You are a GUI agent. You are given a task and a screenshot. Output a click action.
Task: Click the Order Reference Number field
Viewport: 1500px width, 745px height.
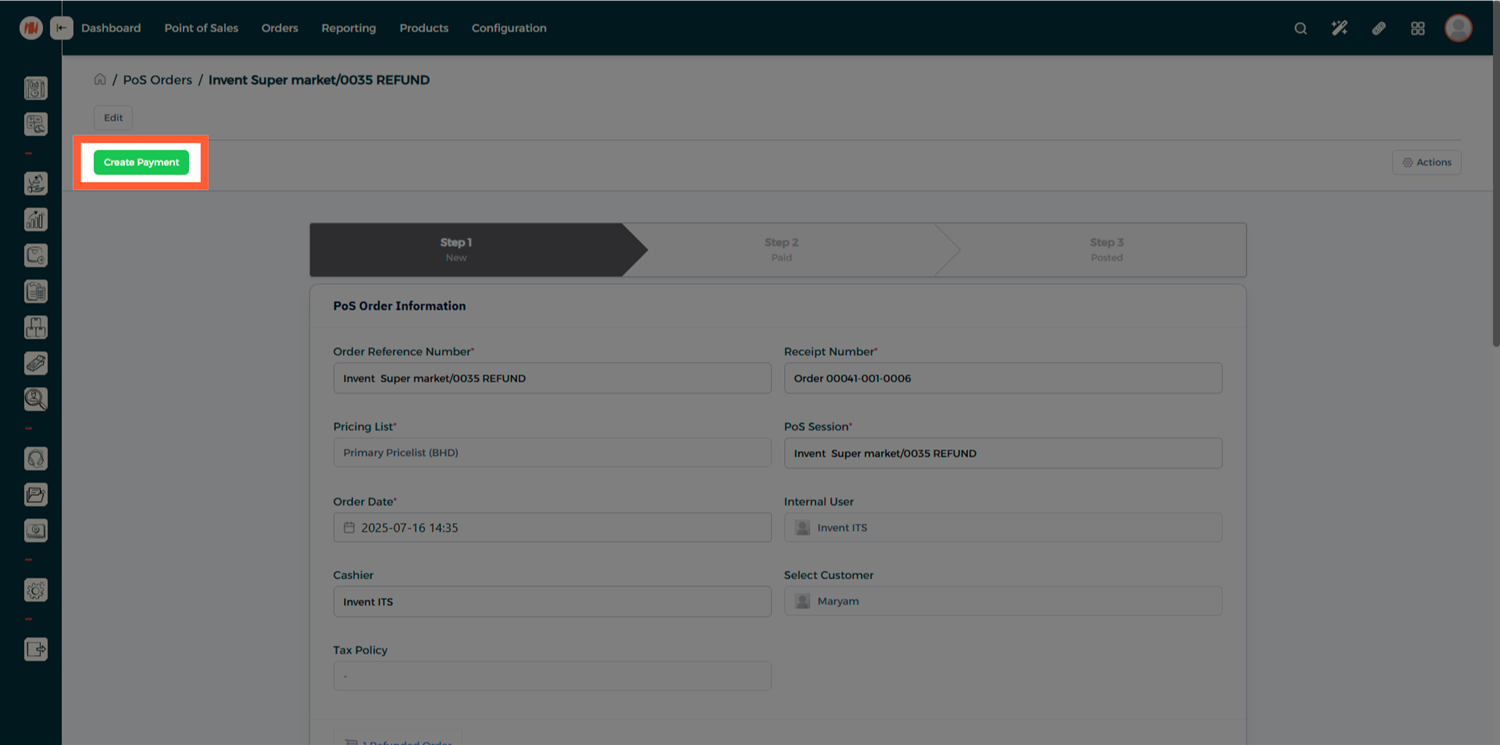(x=552, y=378)
